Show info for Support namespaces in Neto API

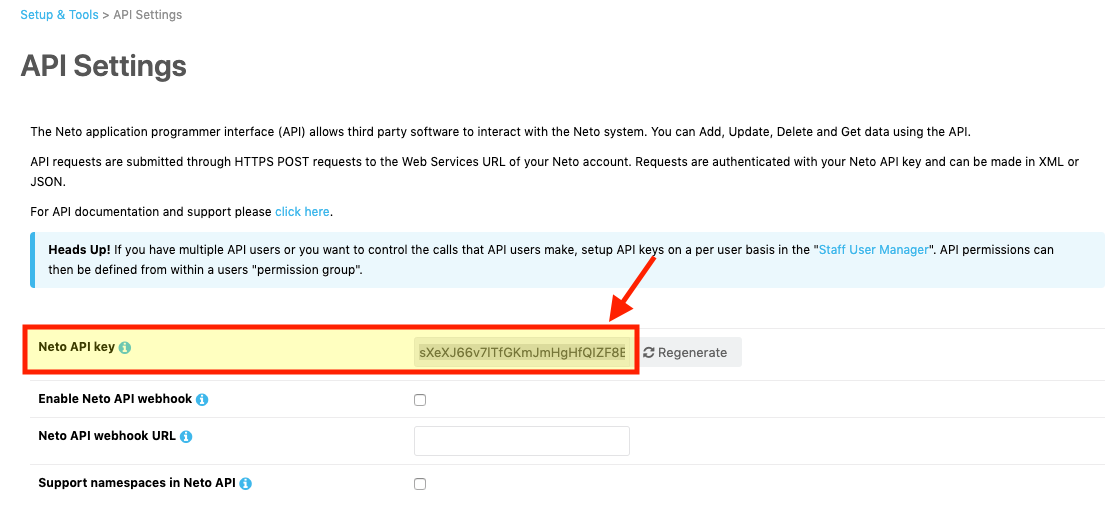coord(246,484)
